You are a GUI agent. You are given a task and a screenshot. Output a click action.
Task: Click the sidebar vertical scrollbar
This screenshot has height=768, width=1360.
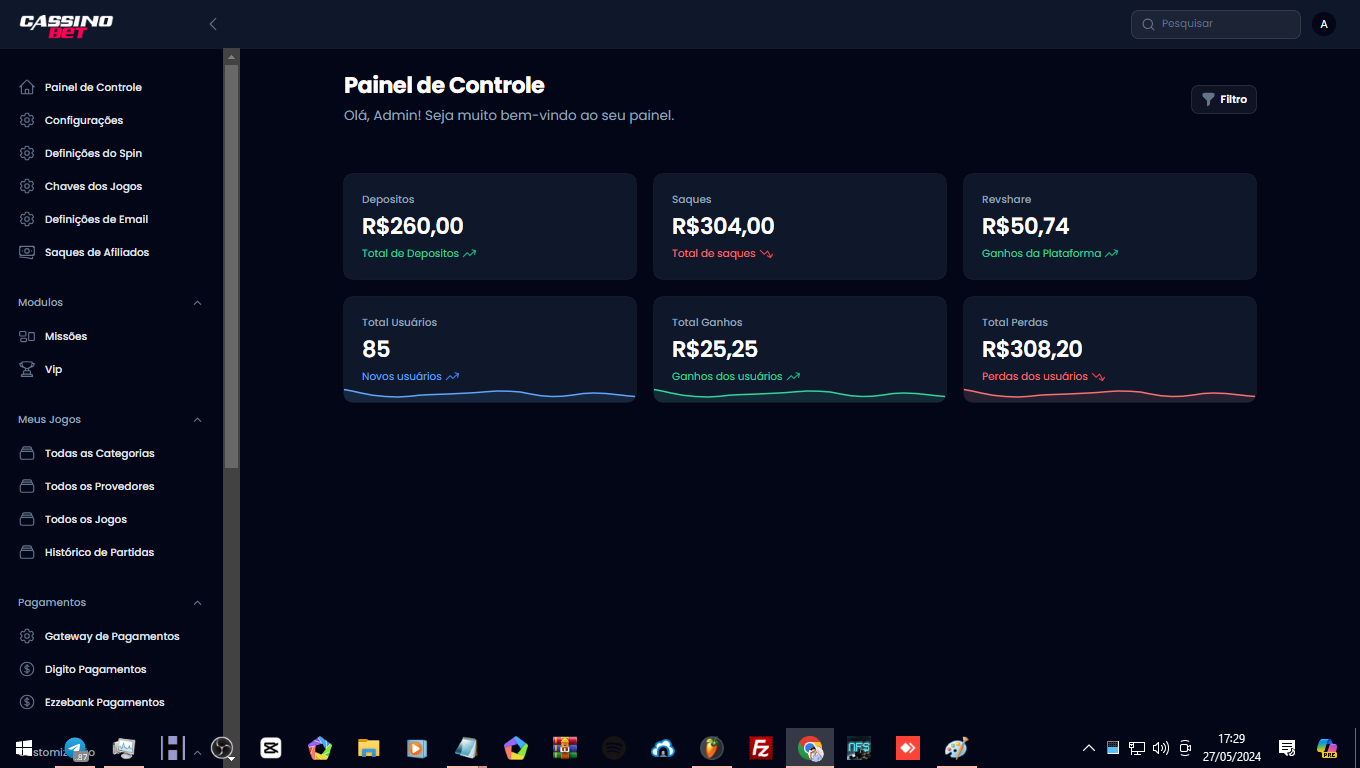pyautogui.click(x=231, y=265)
